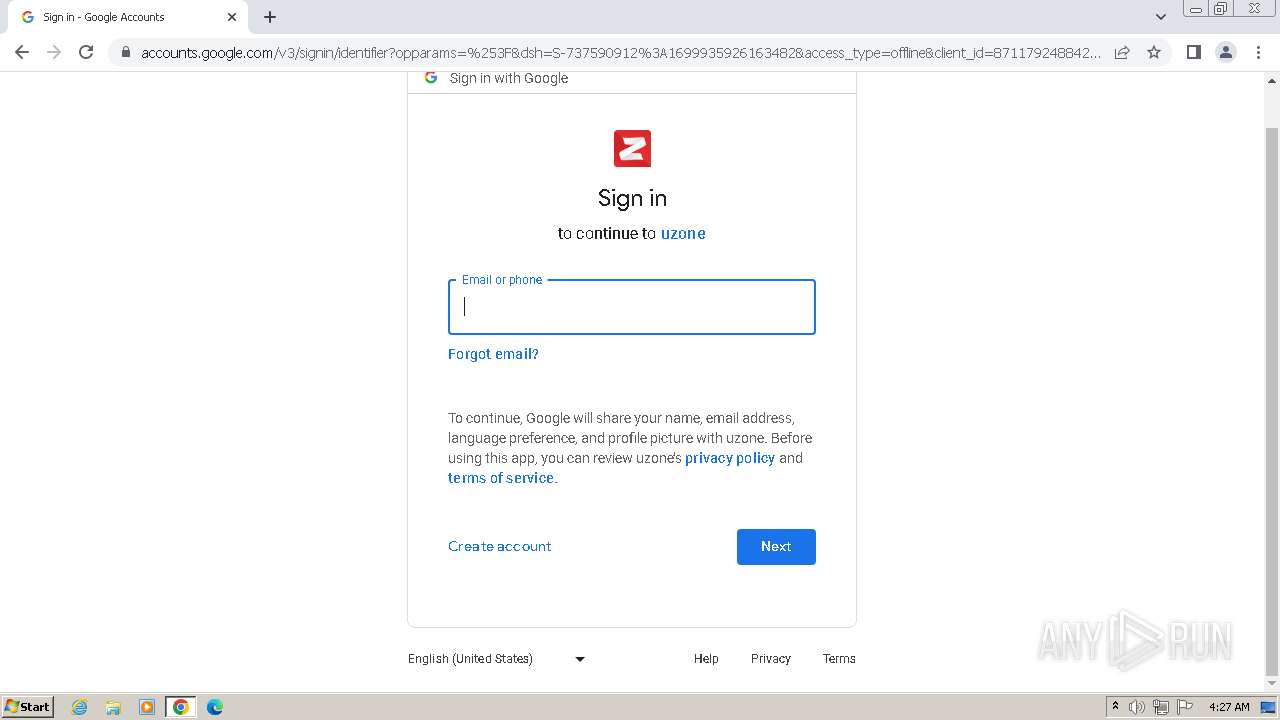This screenshot has height=720, width=1280.
Task: Open the Windows Start button
Action: 28,706
